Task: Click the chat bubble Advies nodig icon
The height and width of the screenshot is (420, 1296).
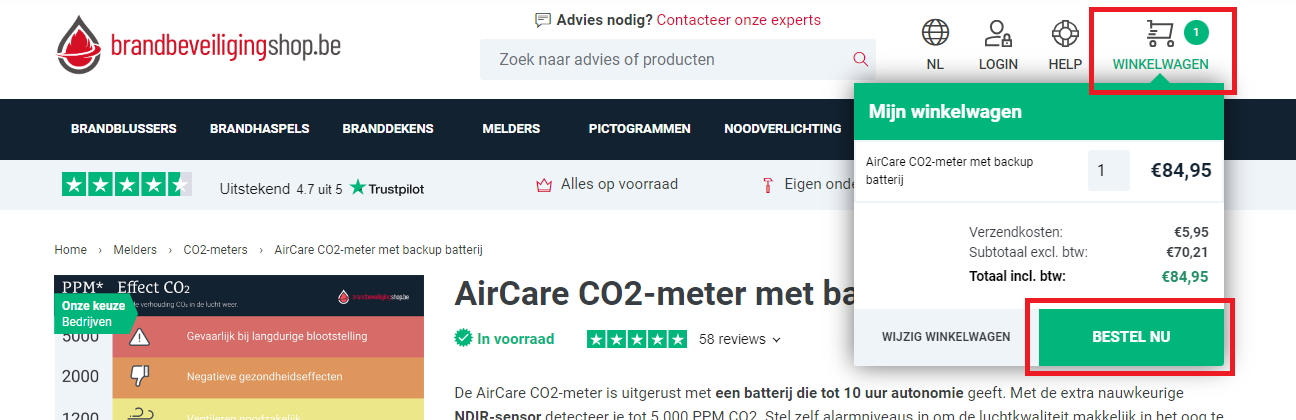Action: (543, 20)
